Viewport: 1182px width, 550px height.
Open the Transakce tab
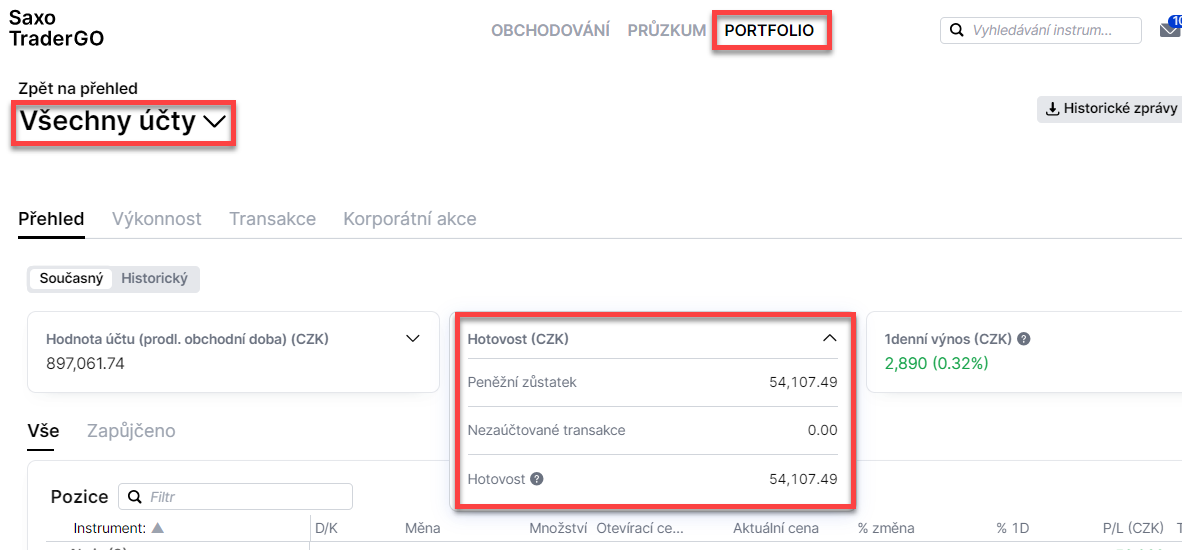pos(272,219)
